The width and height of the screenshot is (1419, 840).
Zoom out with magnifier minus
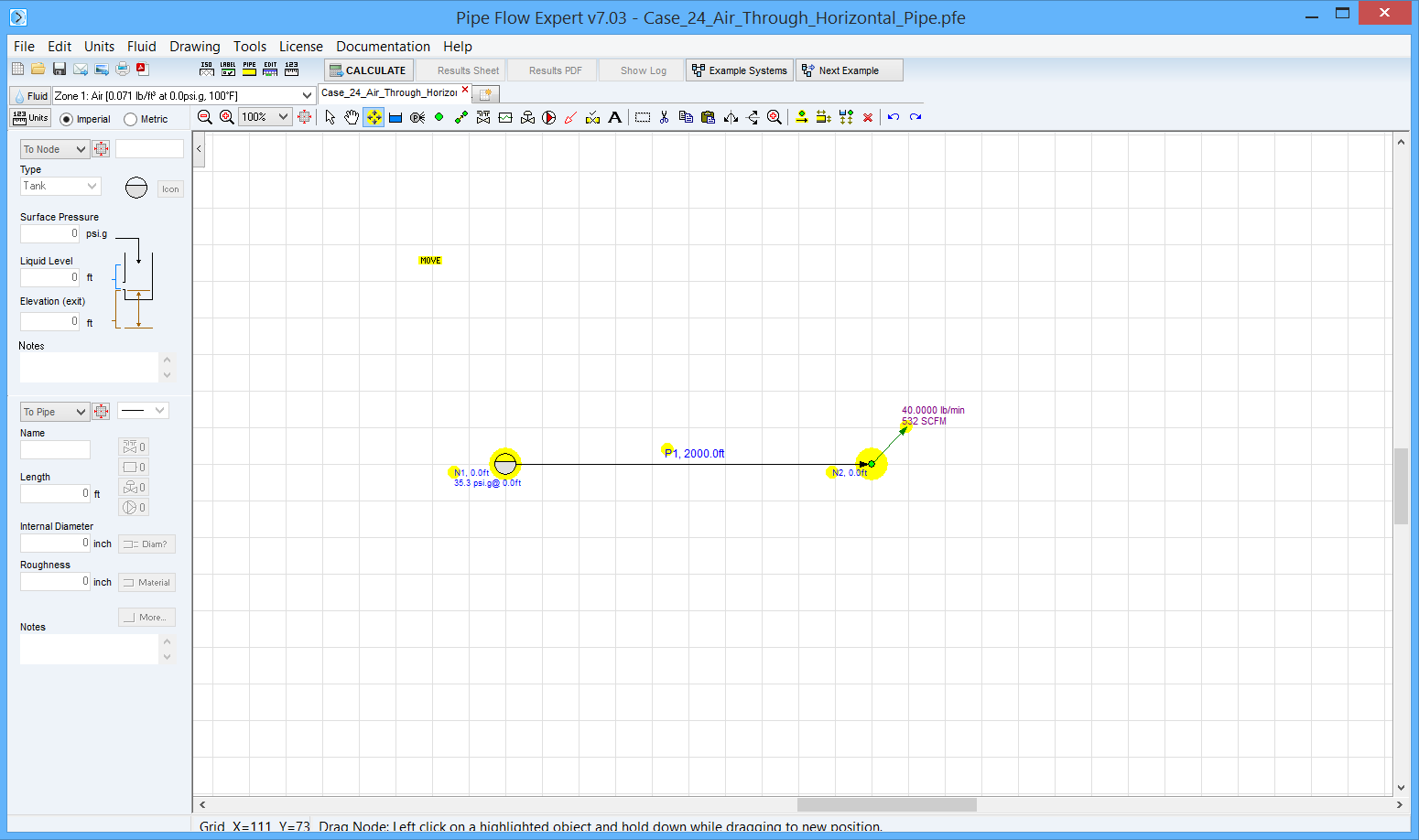pos(205,117)
